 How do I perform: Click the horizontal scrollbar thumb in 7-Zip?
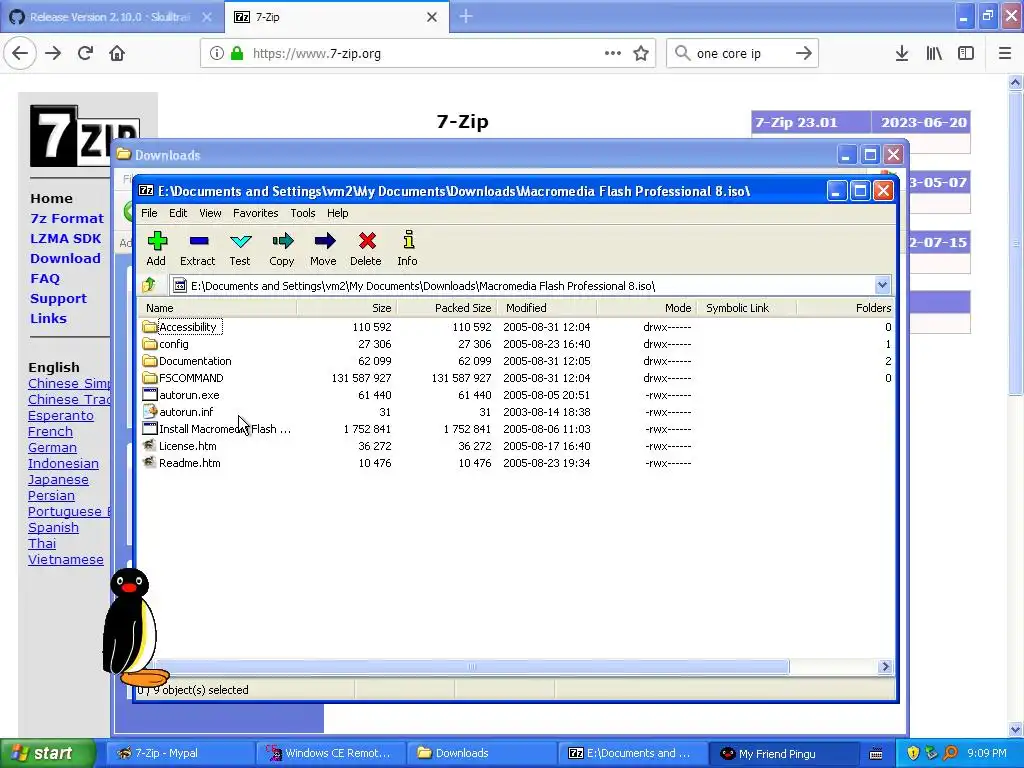tap(472, 667)
